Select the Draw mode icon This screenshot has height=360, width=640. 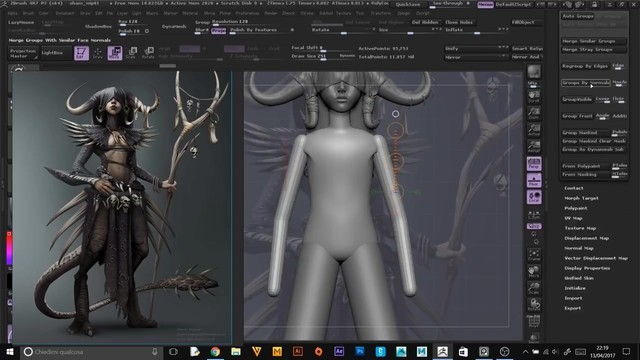click(x=98, y=53)
